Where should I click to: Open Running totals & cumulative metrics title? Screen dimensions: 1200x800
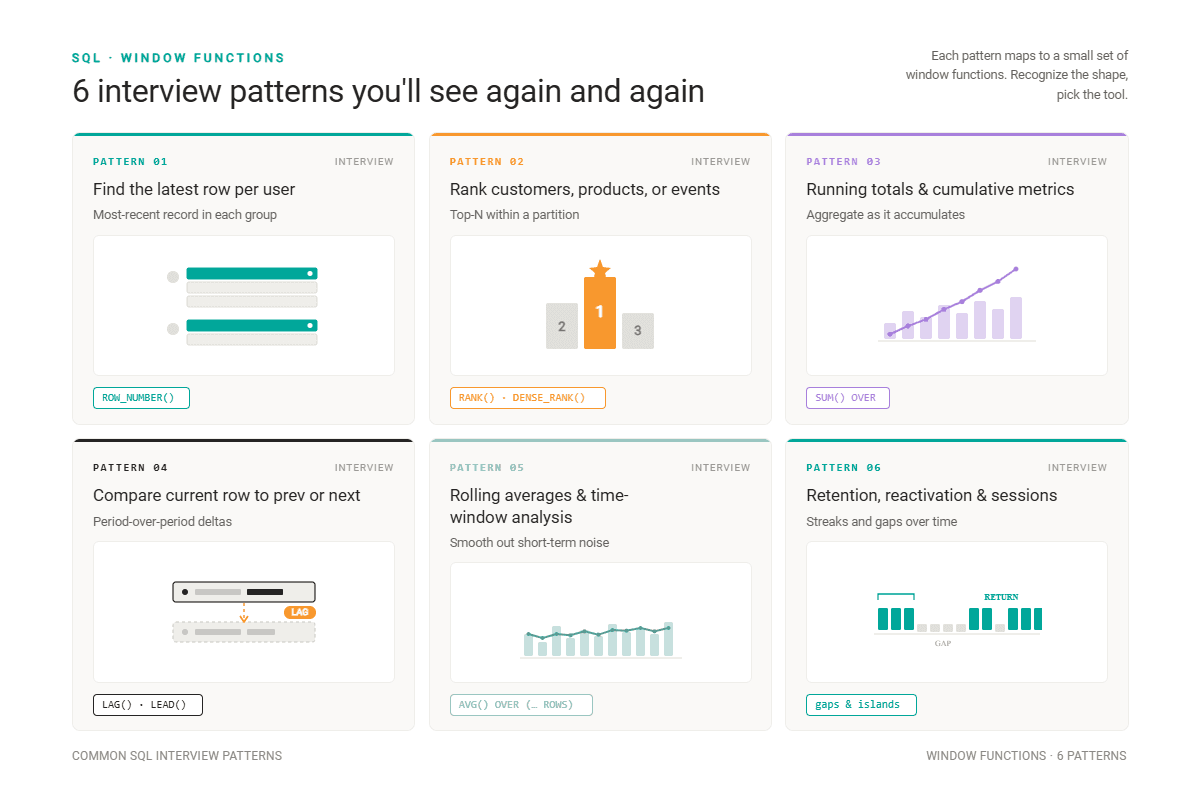(940, 189)
